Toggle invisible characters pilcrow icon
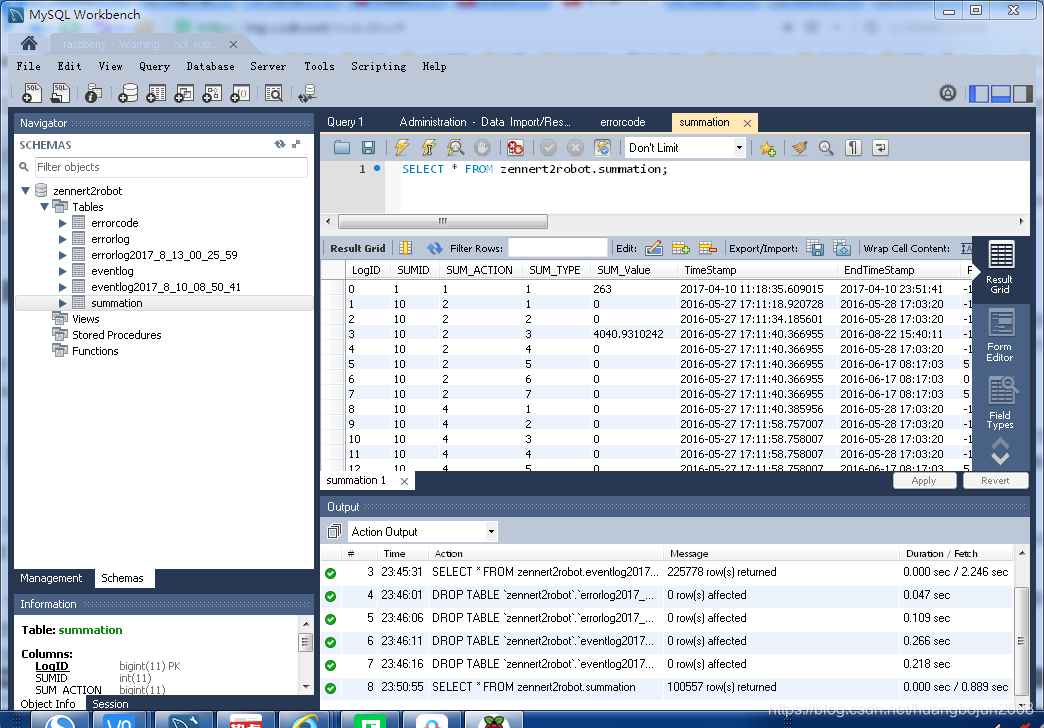Screen dimensions: 1044x728 [x=853, y=148]
